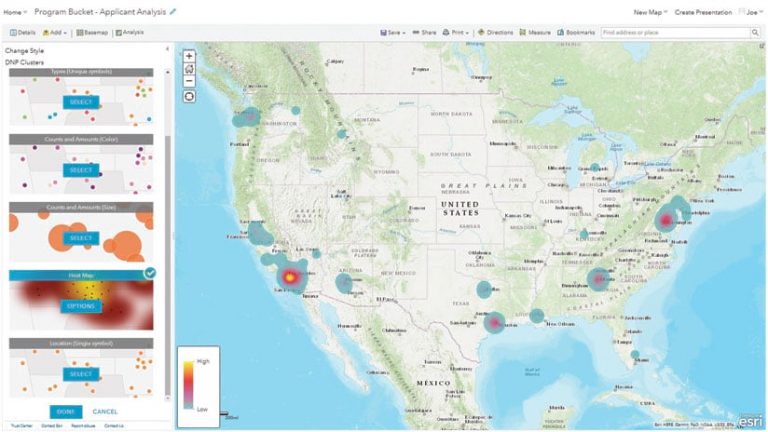Focus the Find address or place field
768x432 pixels.
(675, 32)
